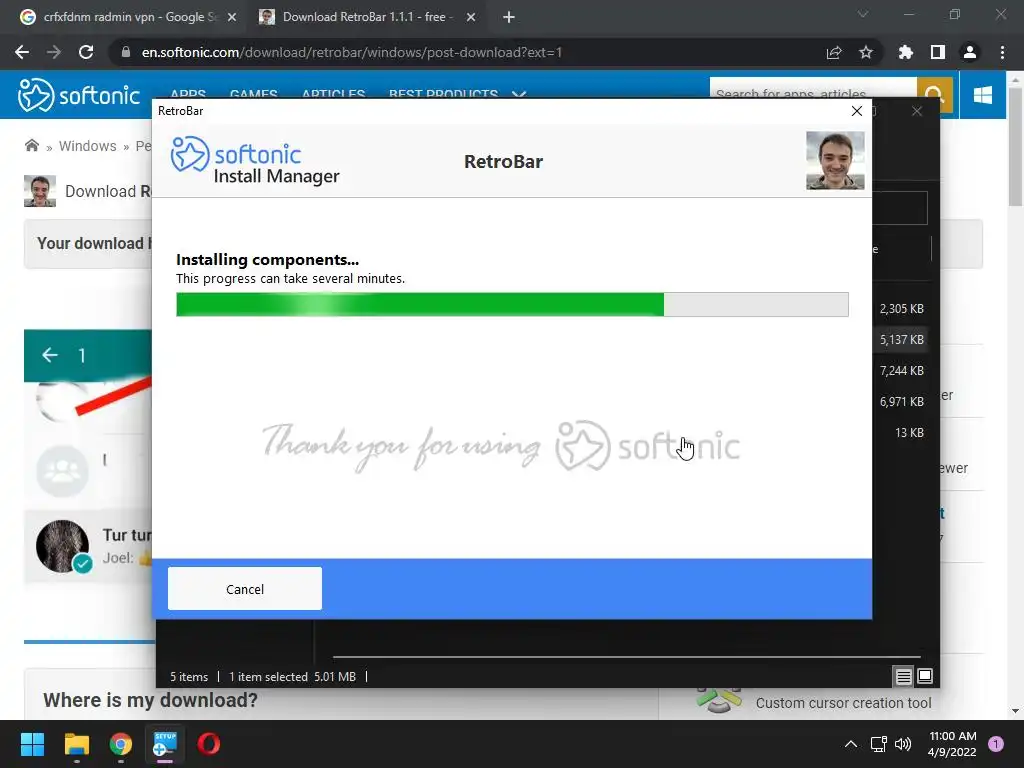This screenshot has width=1024, height=768.
Task: Click the orange search button
Action: pyautogui.click(x=935, y=93)
